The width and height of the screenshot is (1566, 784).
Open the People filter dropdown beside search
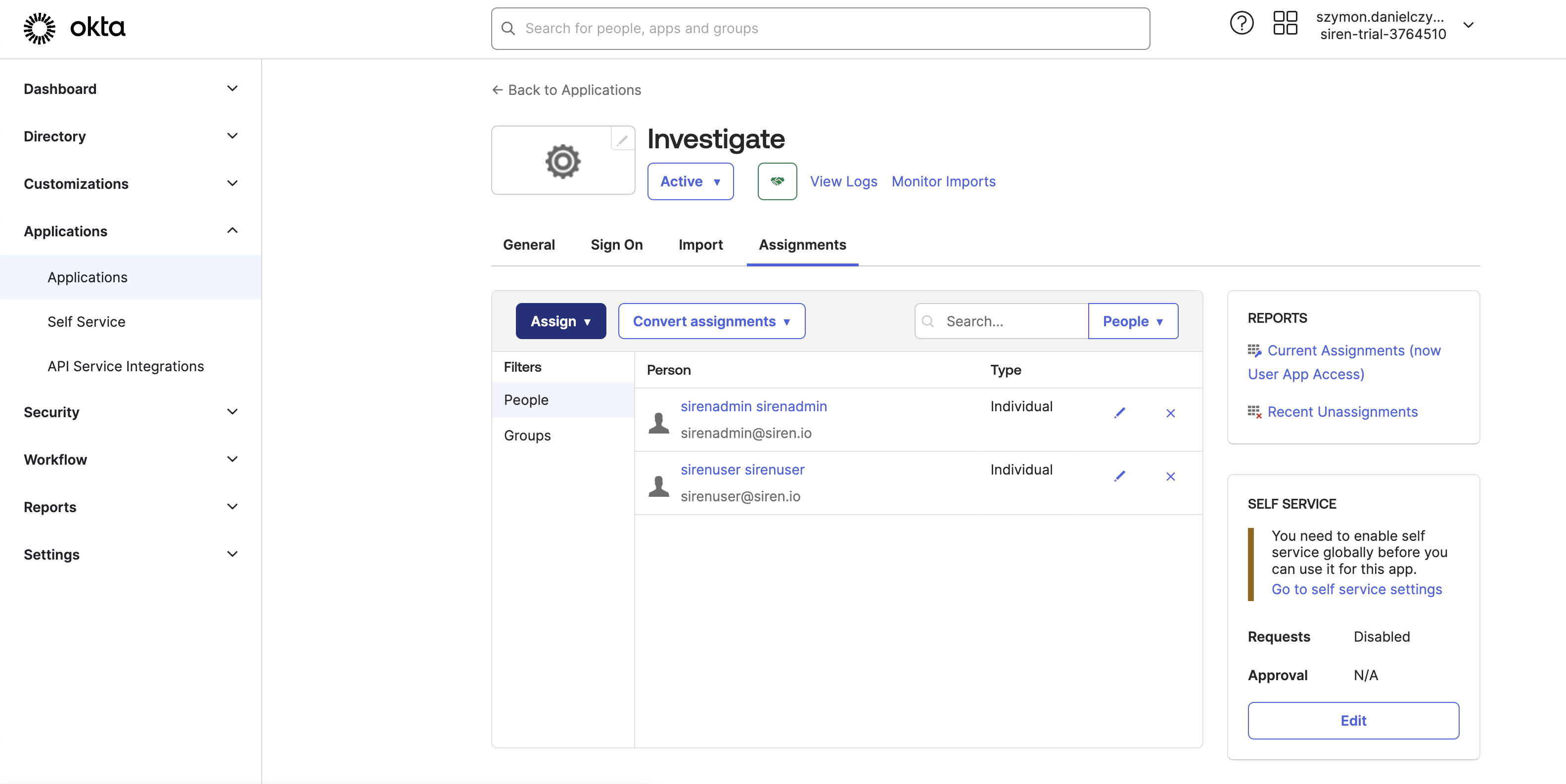(x=1133, y=321)
